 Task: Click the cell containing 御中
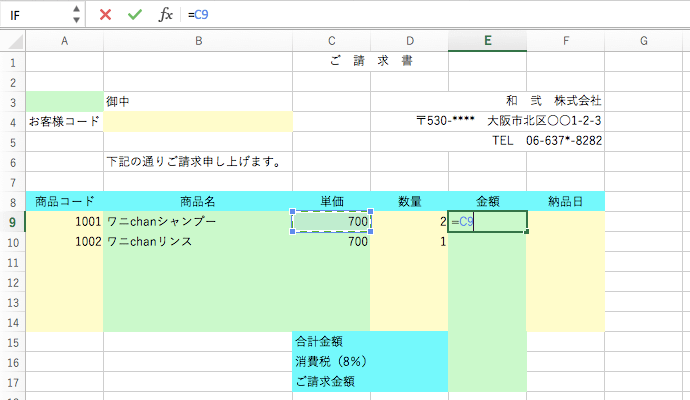pos(198,102)
